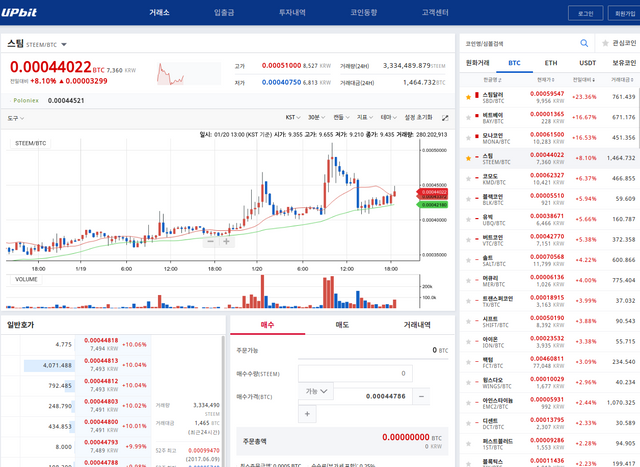Viewport: 640px width, 467px height.
Task: Favorite star for MER/BTC row
Action: 468,281
